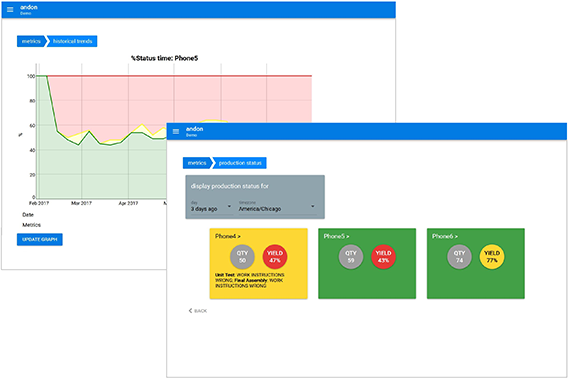Open the Phone5 card link

pyautogui.click(x=336, y=236)
